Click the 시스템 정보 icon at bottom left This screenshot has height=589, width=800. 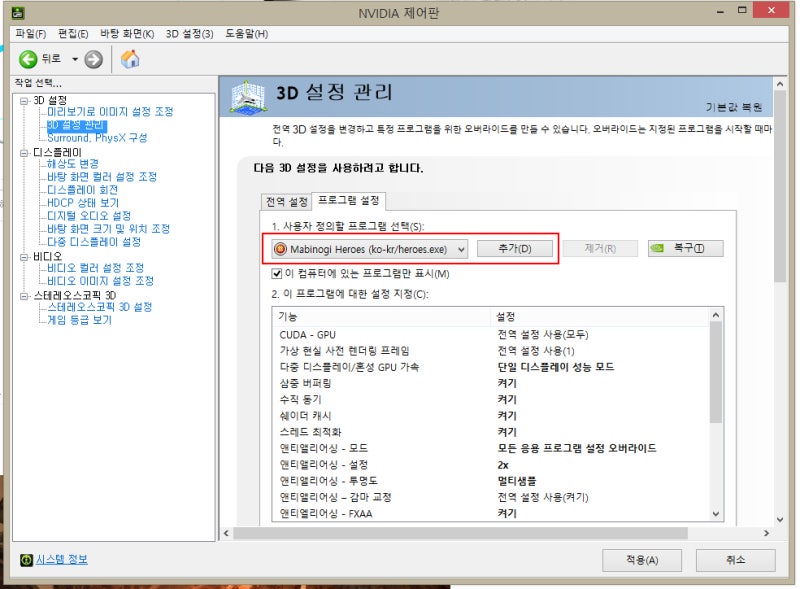click(x=26, y=560)
